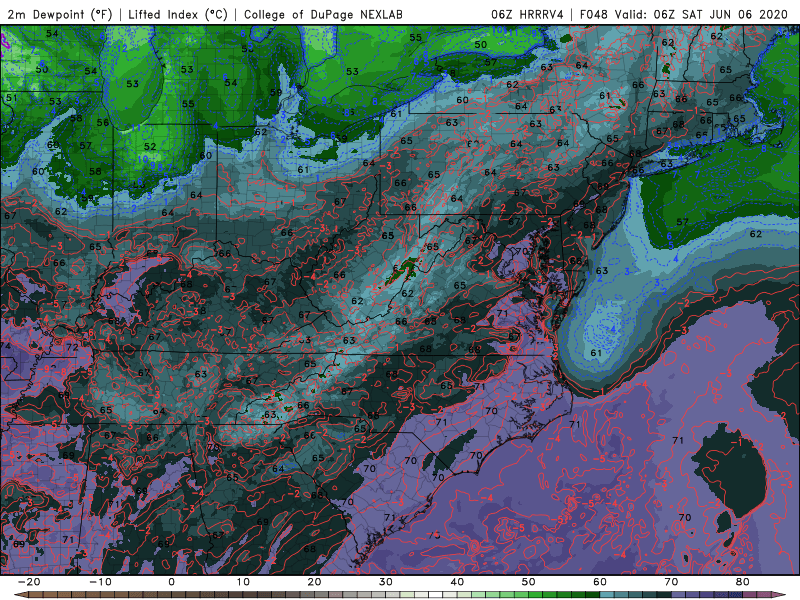
Task: Click the 80 tick label on color scale
Action: (743, 582)
